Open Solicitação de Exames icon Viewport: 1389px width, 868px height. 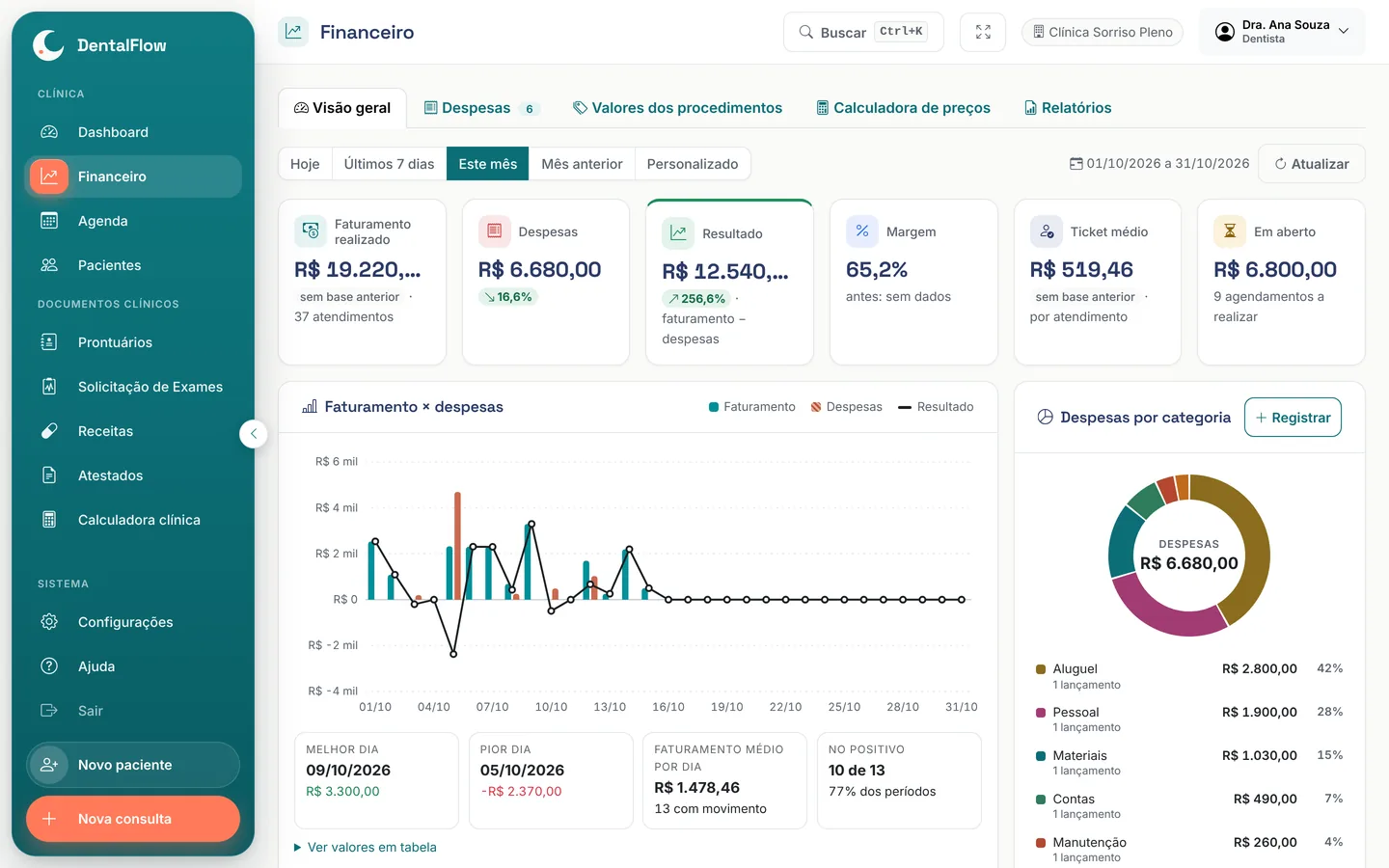click(x=49, y=387)
